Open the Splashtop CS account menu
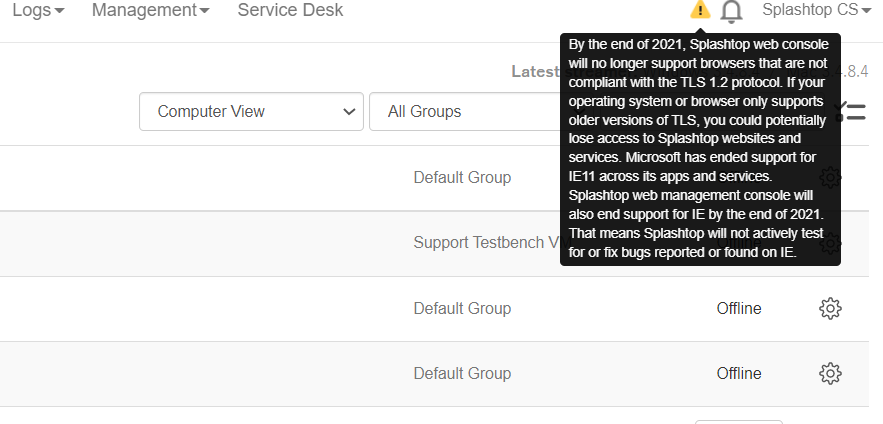Viewport: 883px width, 424px height. click(816, 10)
